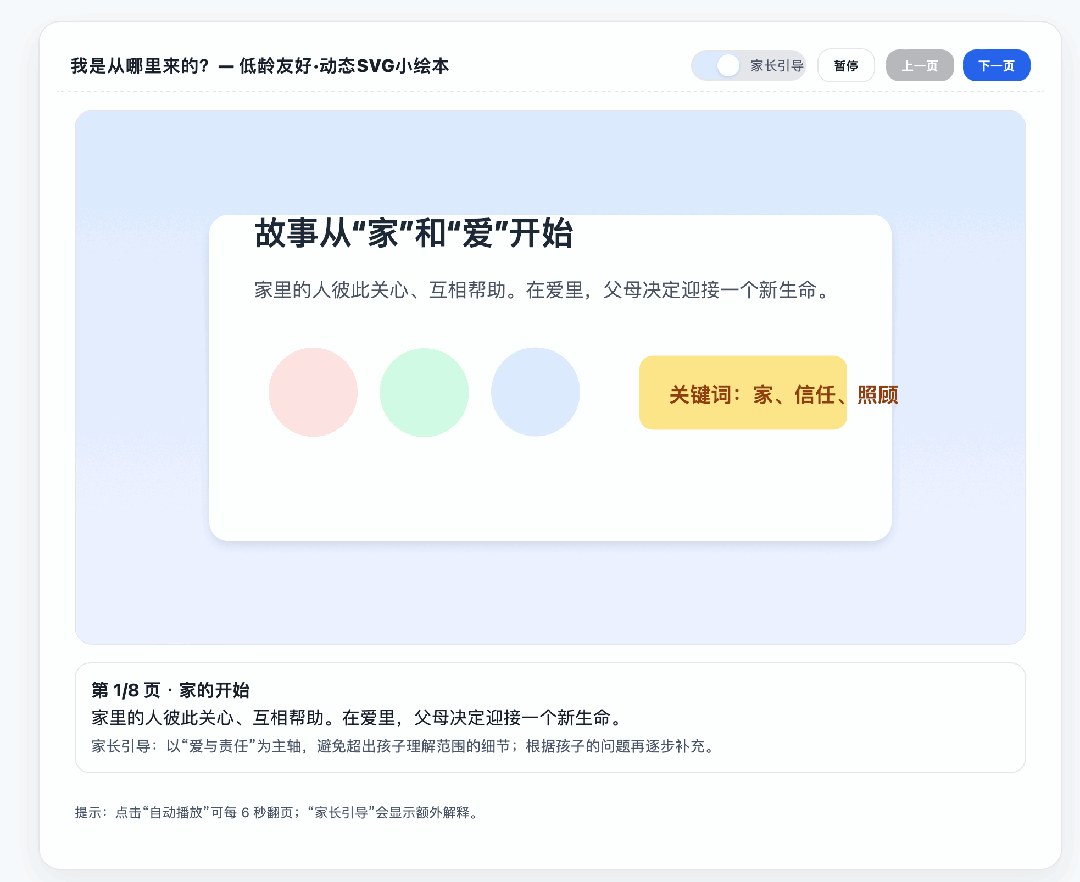The width and height of the screenshot is (1080, 882).
Task: Click the caption sentence under the page label
Action: pos(358,718)
